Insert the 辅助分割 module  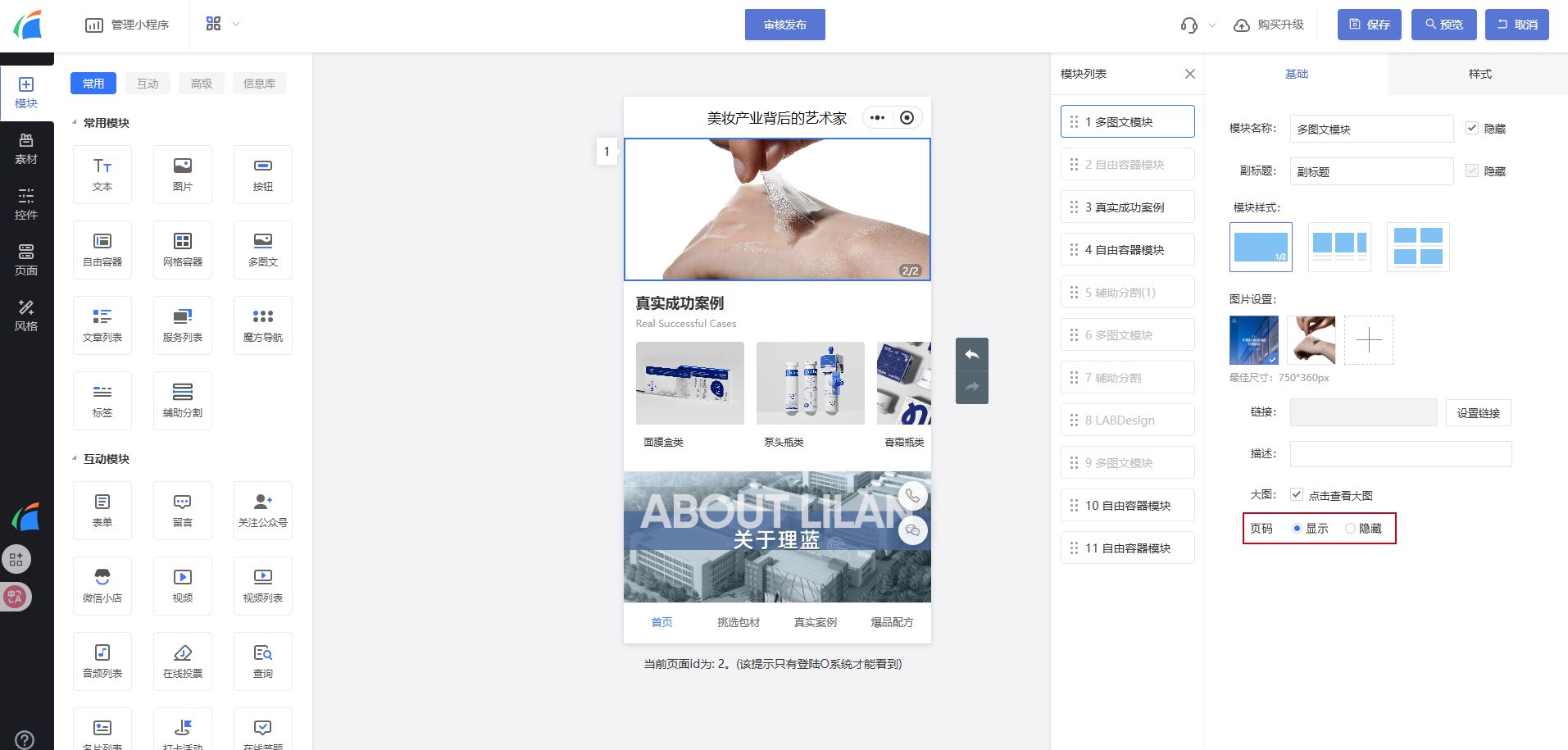183,401
